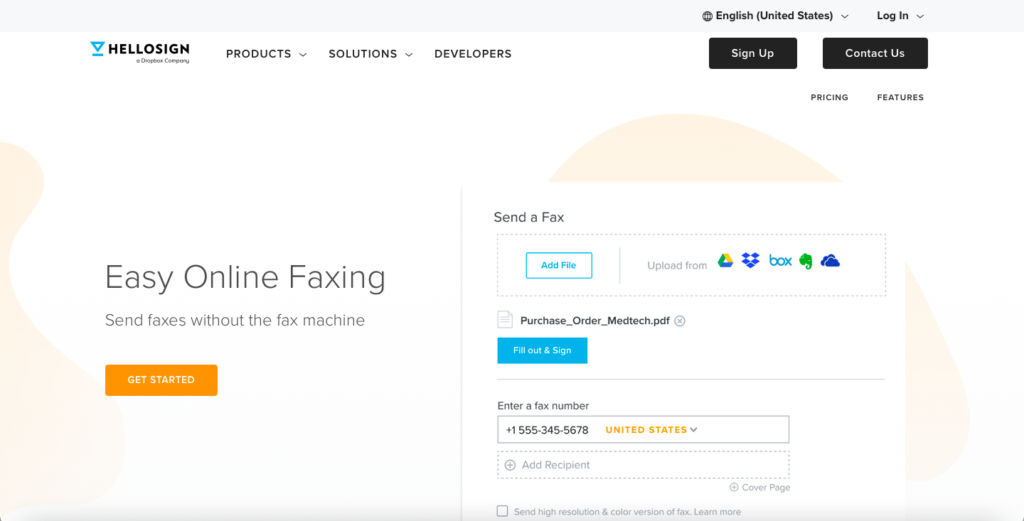This screenshot has width=1024, height=521.
Task: Click the orange Get Started button
Action: click(161, 380)
